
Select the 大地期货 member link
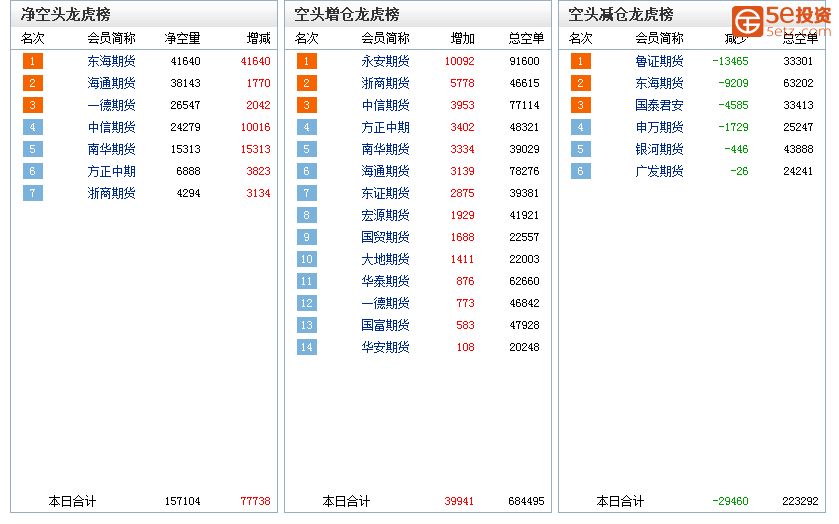pyautogui.click(x=385, y=259)
